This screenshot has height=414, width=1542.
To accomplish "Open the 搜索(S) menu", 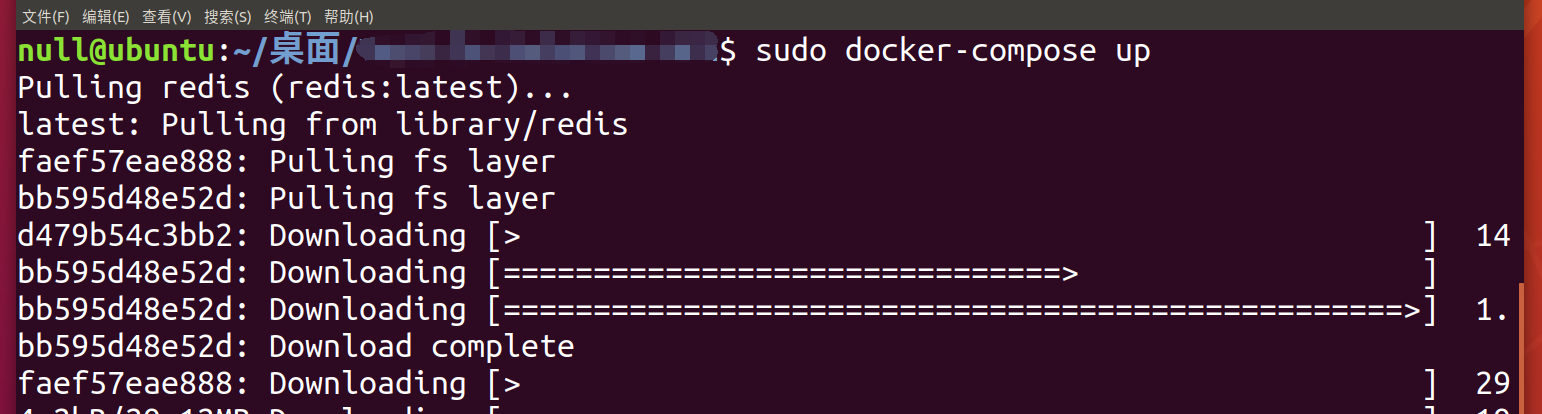I will [x=228, y=17].
